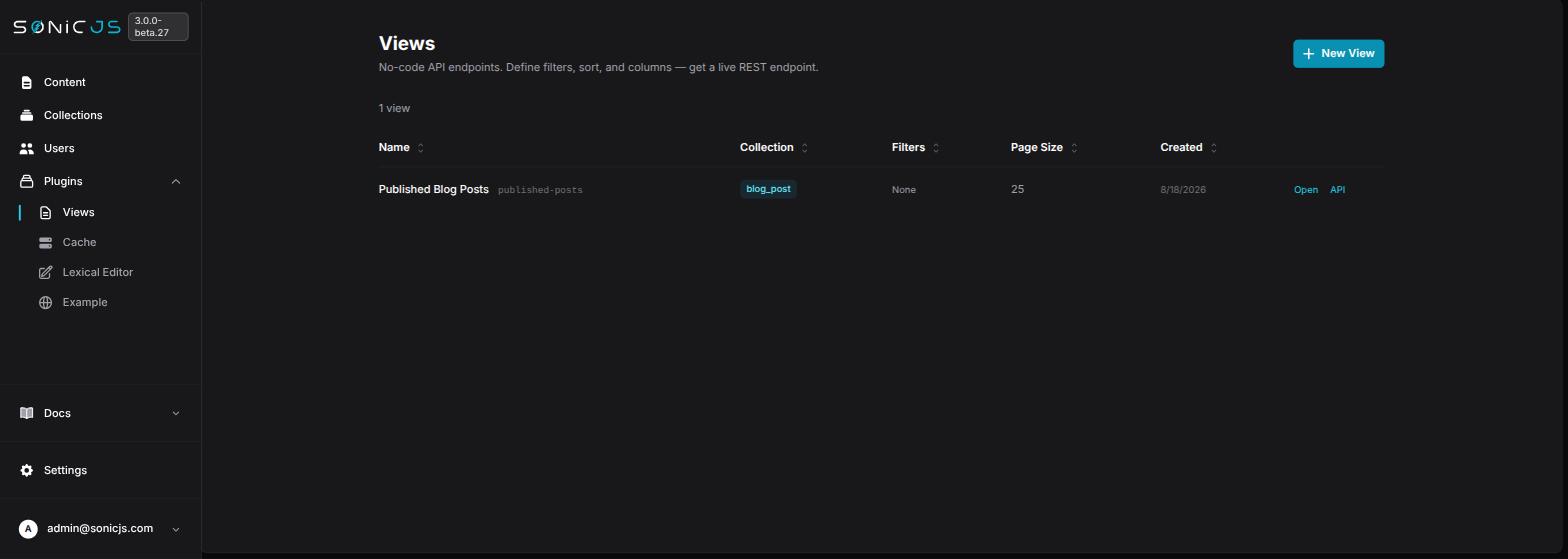Sort table by Name column

401,147
